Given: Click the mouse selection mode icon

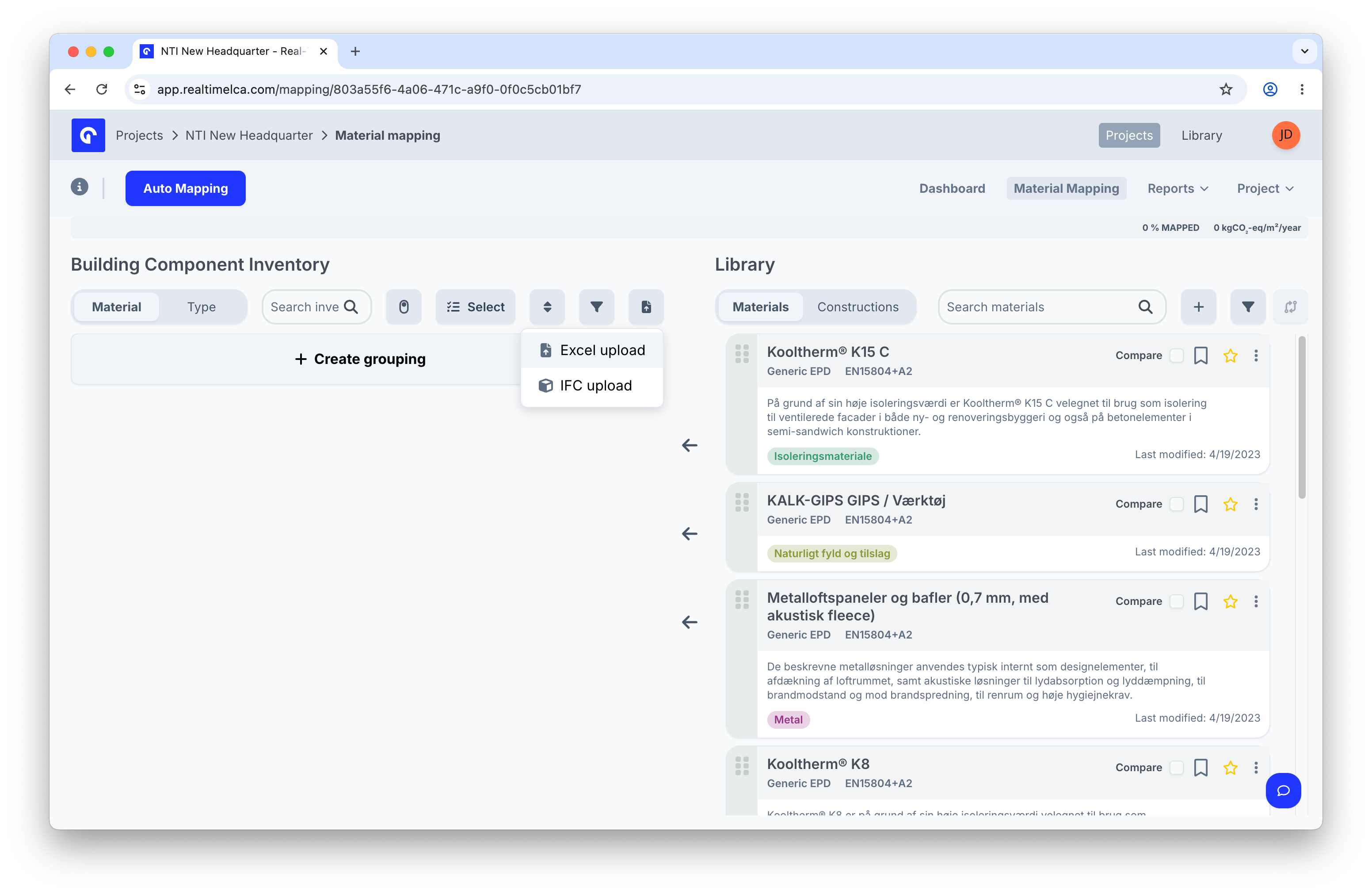Looking at the screenshot, I should (404, 307).
